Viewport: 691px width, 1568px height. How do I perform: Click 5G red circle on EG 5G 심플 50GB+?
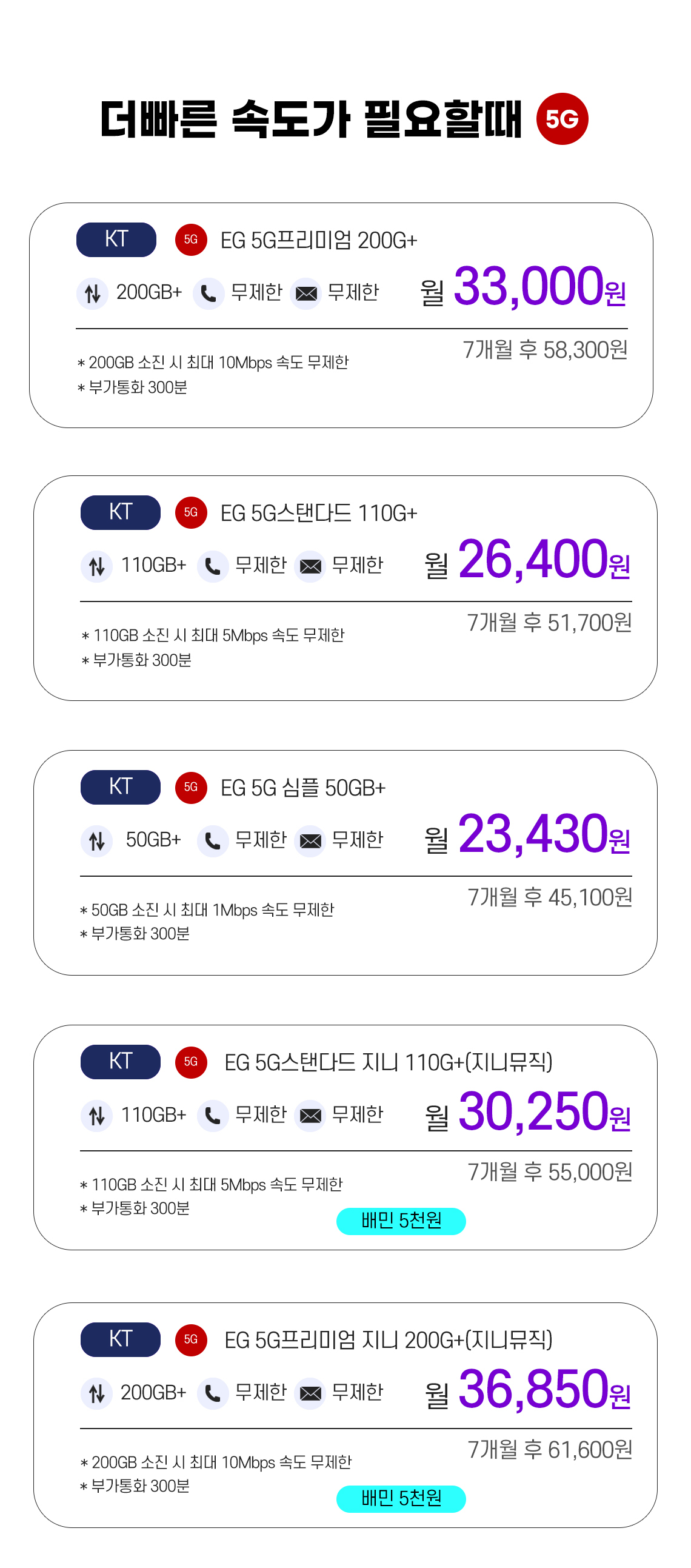191,787
